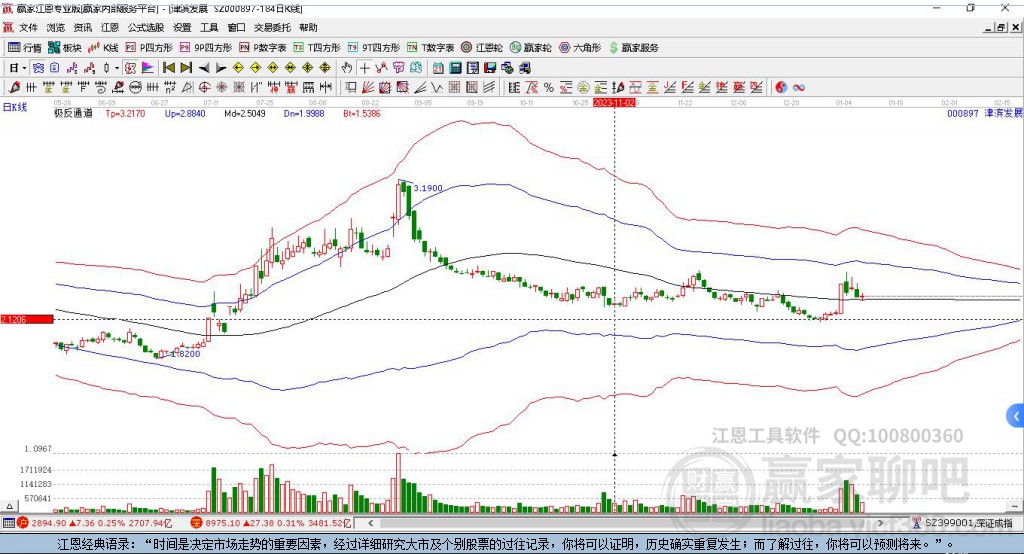Open the 公式选股 menu

pos(146,27)
